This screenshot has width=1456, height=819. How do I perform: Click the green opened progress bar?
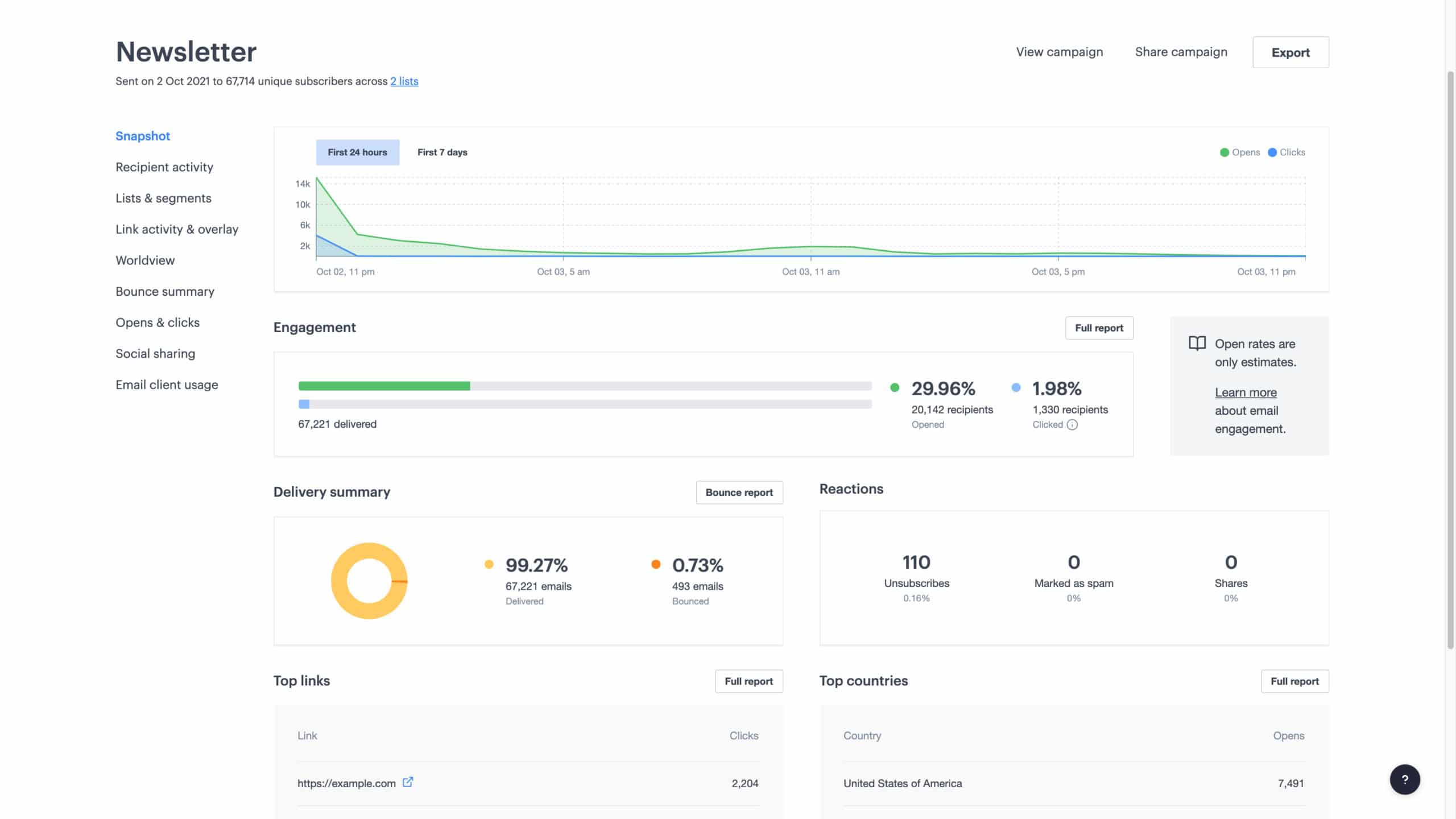click(384, 386)
